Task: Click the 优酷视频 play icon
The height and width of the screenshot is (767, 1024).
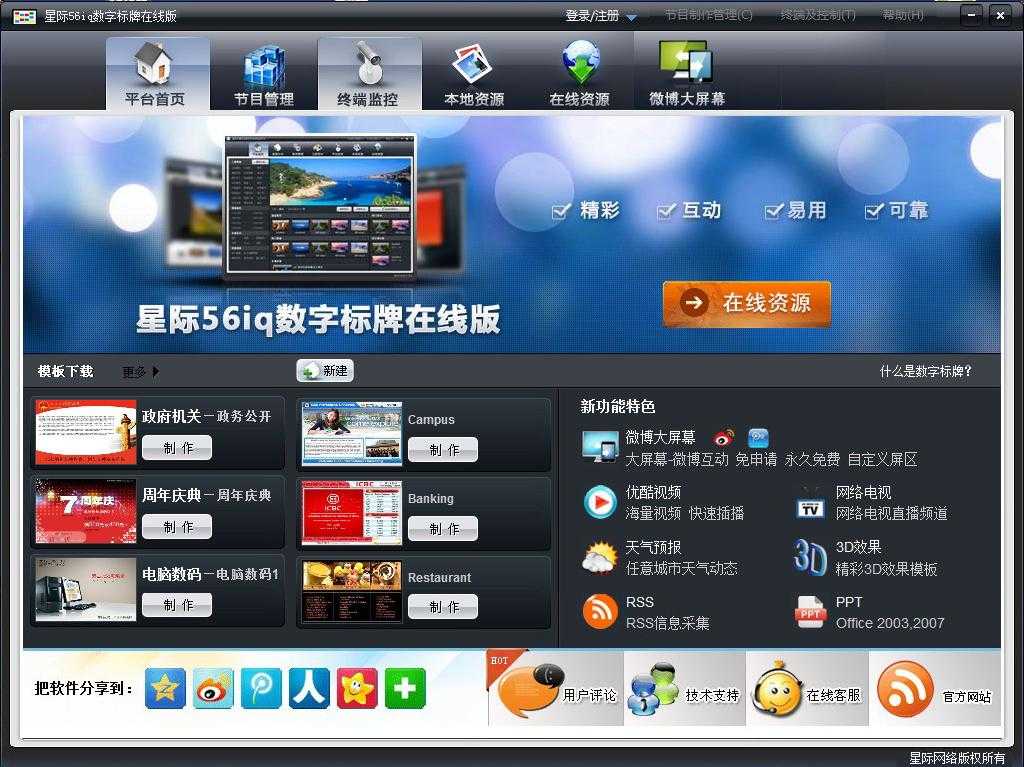Action: coord(600,502)
